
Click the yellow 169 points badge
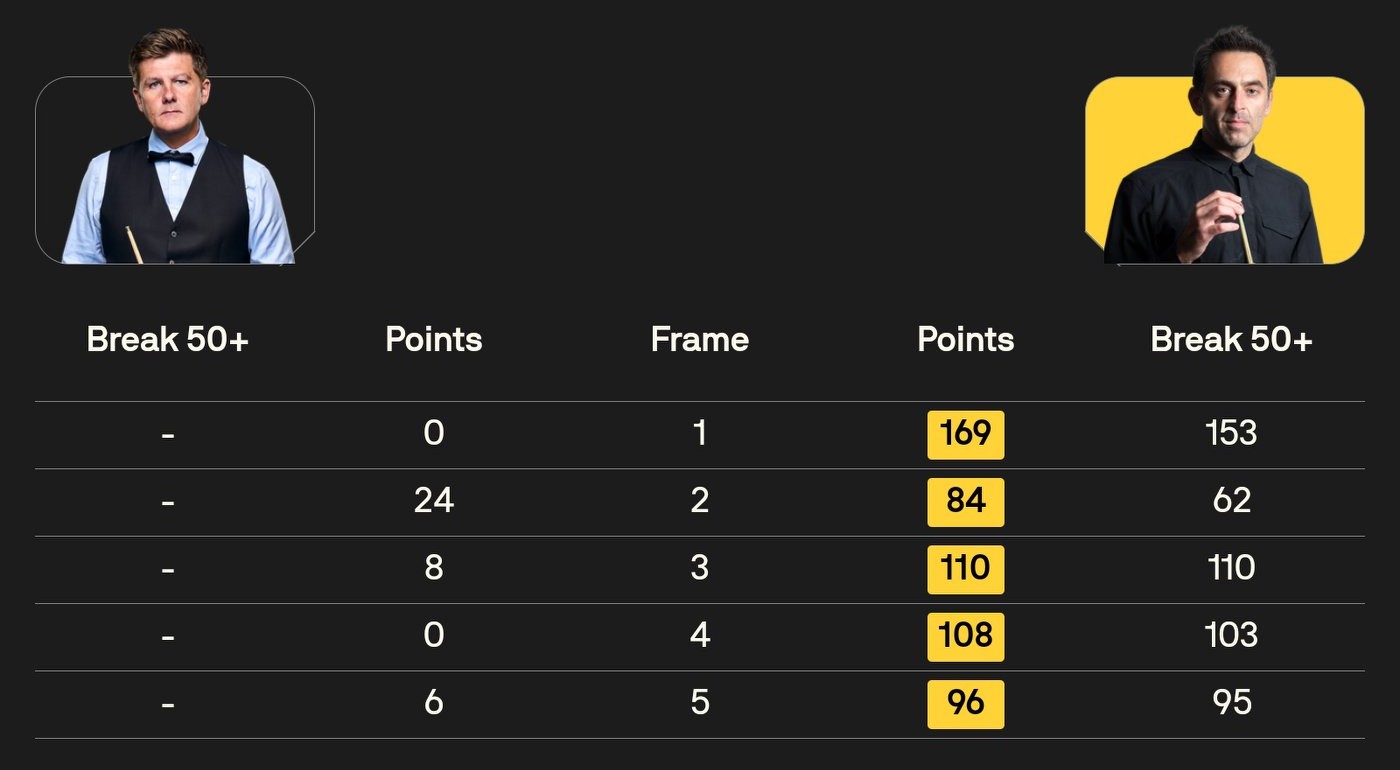click(x=965, y=434)
